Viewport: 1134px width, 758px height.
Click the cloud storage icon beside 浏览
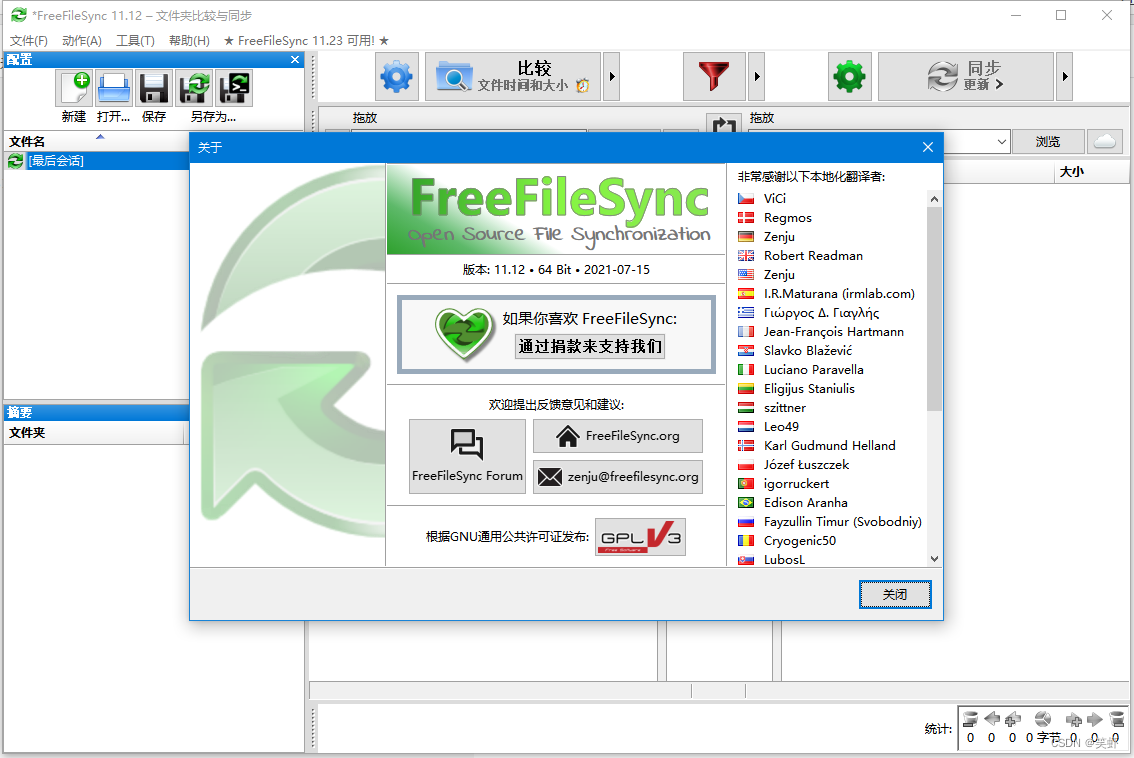(1104, 141)
